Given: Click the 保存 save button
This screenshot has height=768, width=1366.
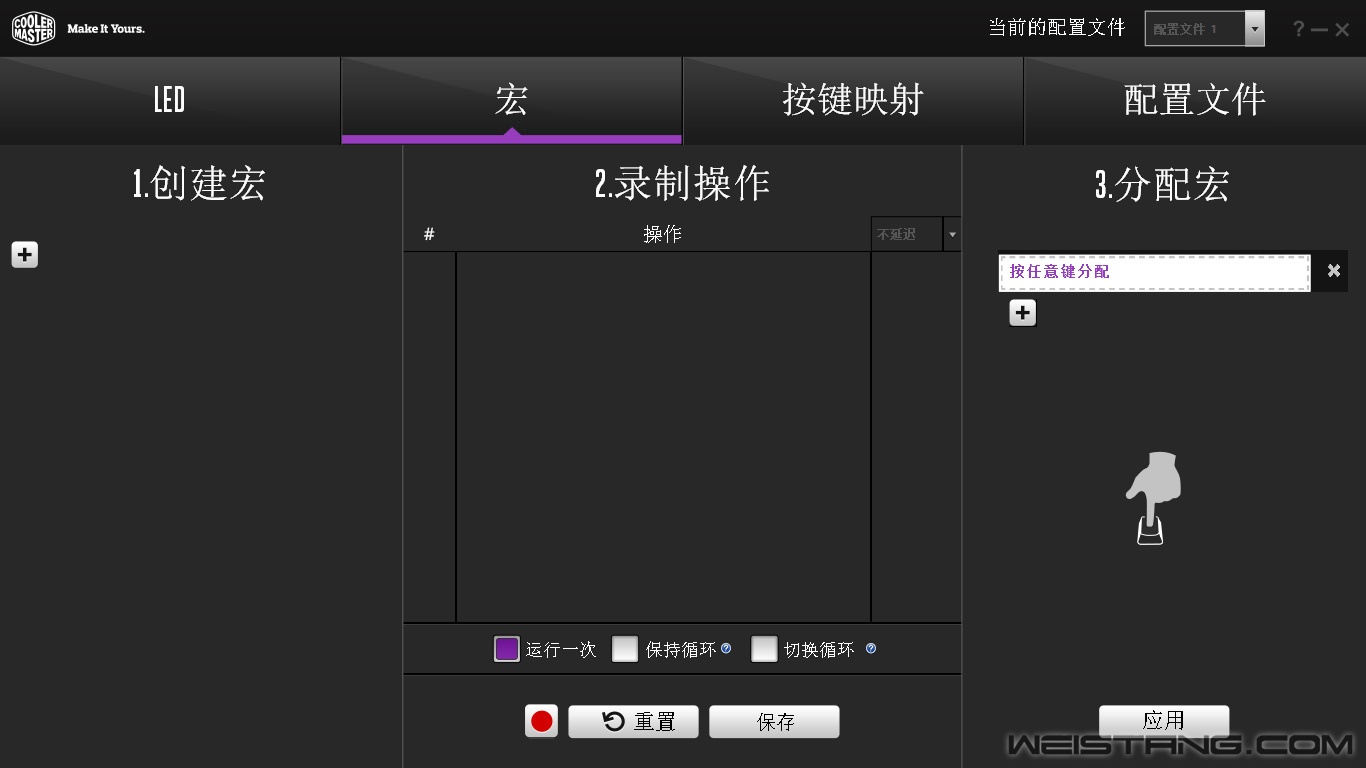Looking at the screenshot, I should coord(774,722).
